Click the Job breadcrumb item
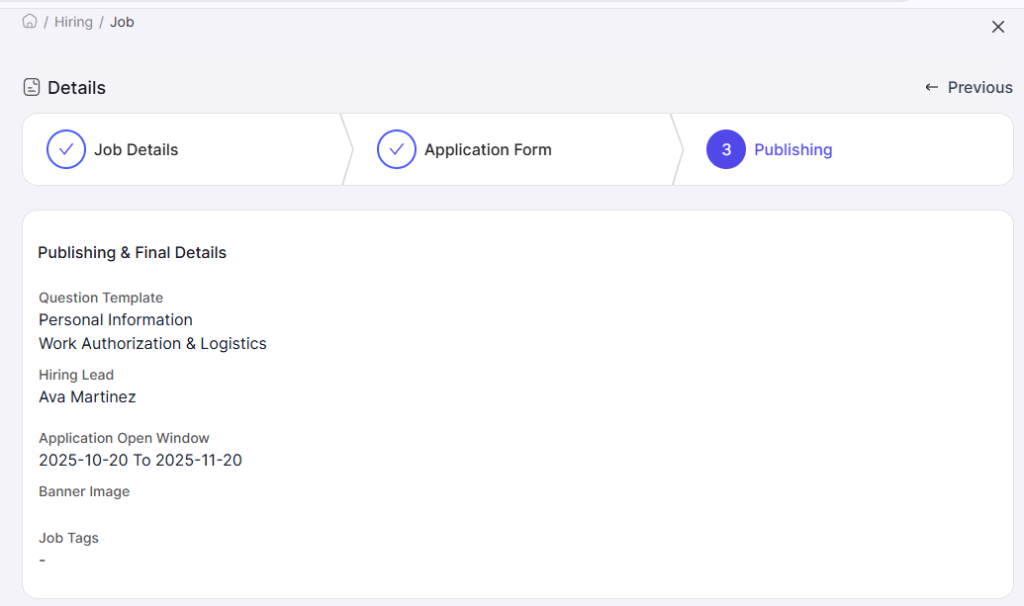The width and height of the screenshot is (1024, 606). tap(122, 21)
